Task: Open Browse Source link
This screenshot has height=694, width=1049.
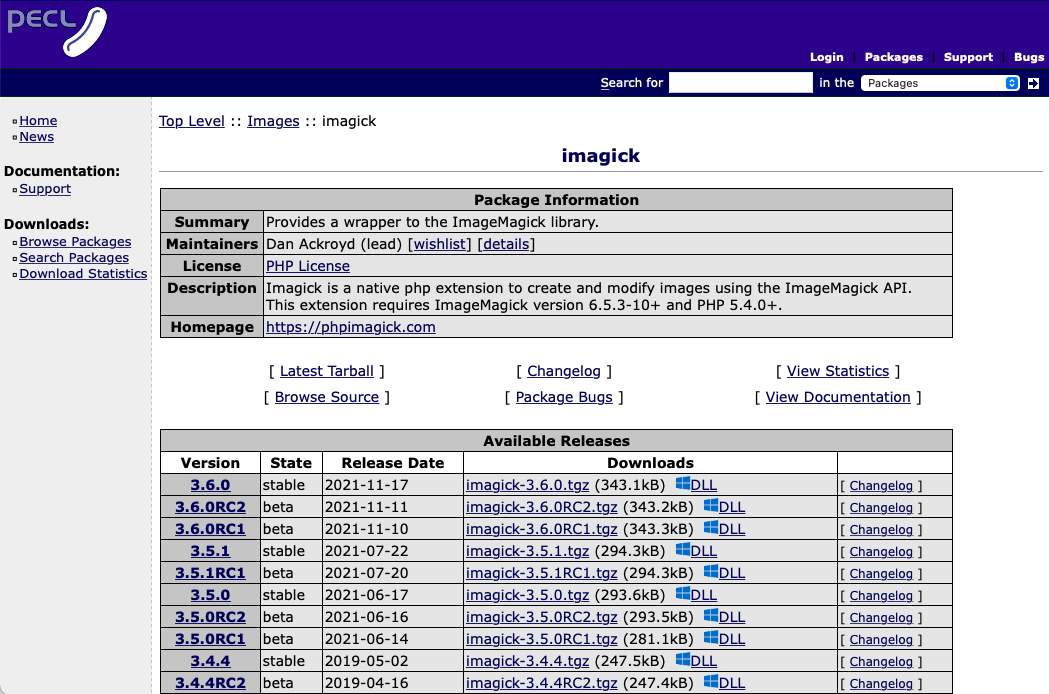Action: click(x=326, y=398)
